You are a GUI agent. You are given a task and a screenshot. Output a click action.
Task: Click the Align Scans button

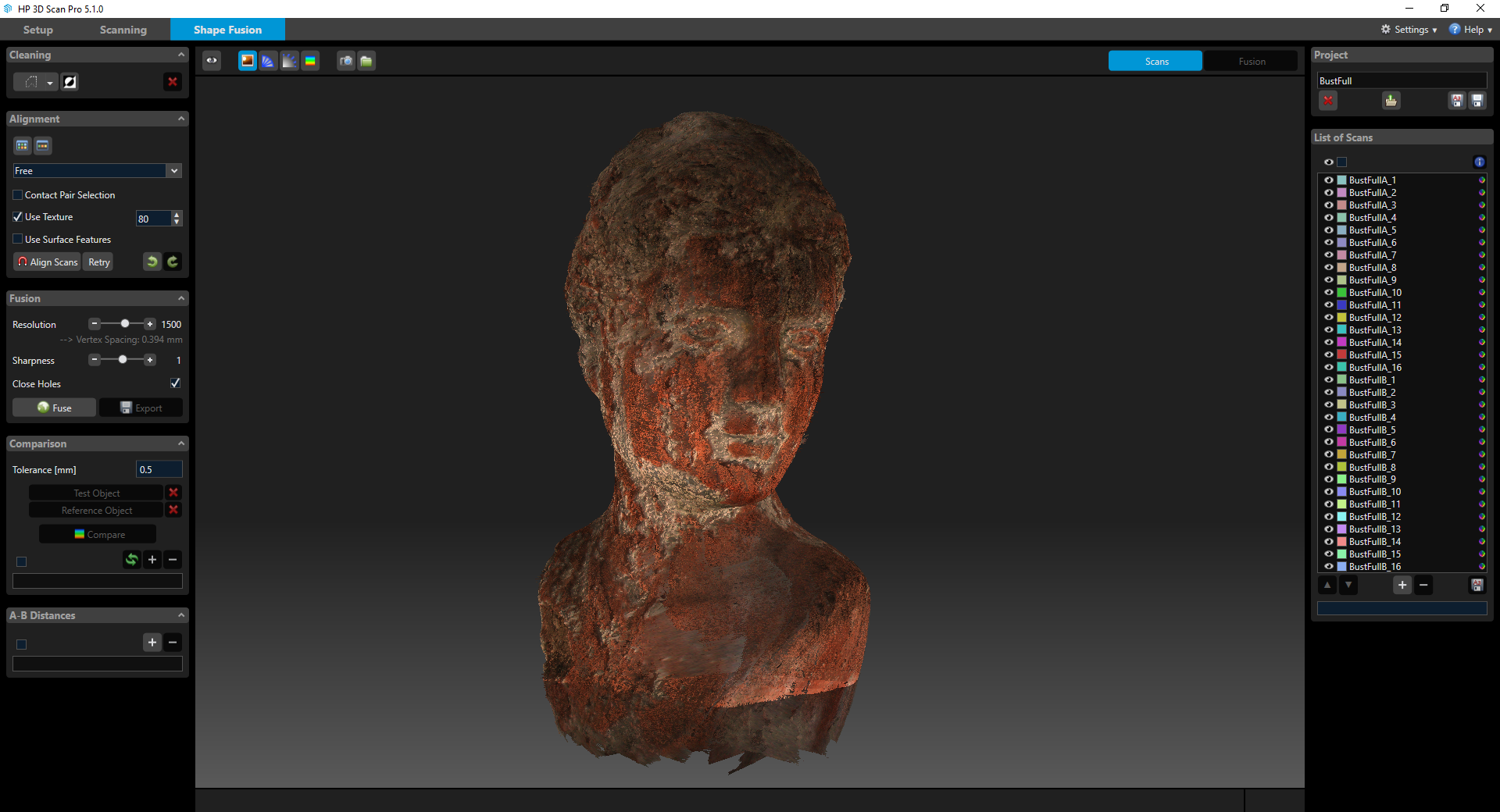[48, 262]
